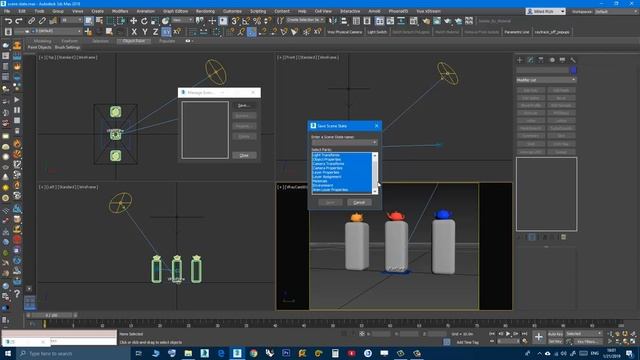Open the Workspaces dropdown

click(x=616, y=11)
